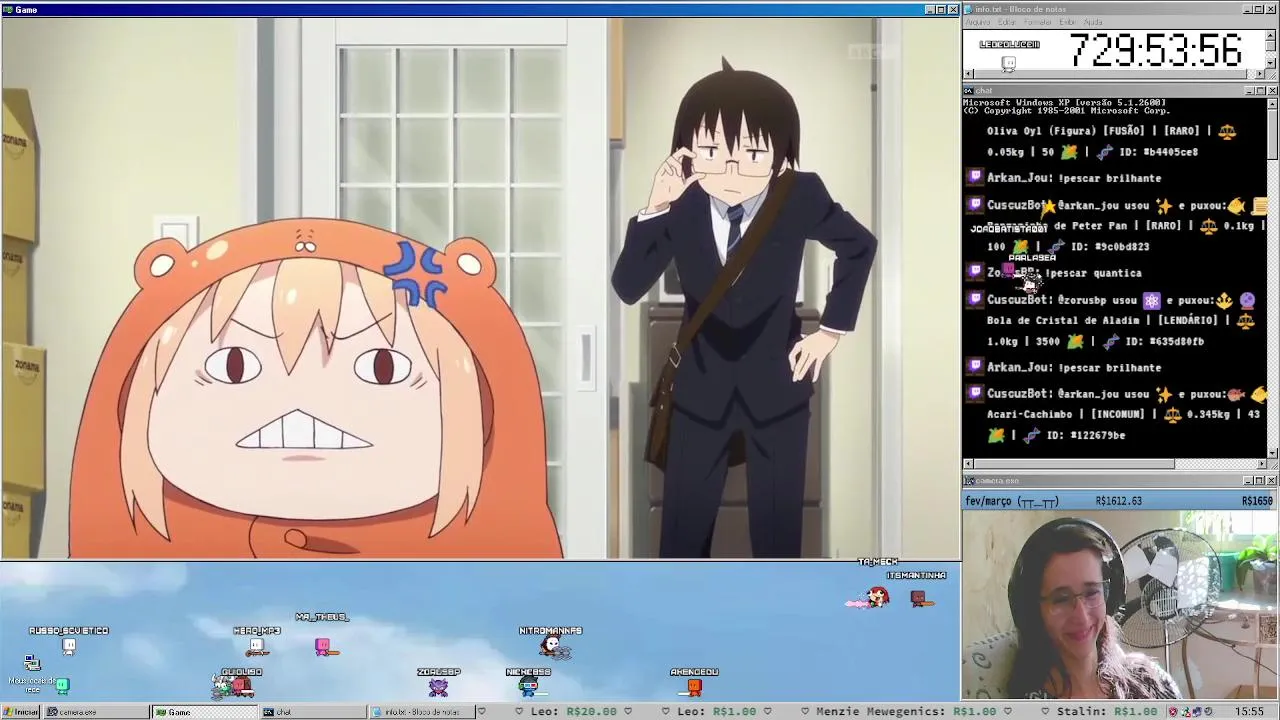Click the AKENOEDU orange character sprite
Image resolution: width=1280 pixels, height=720 pixels.
pos(694,687)
